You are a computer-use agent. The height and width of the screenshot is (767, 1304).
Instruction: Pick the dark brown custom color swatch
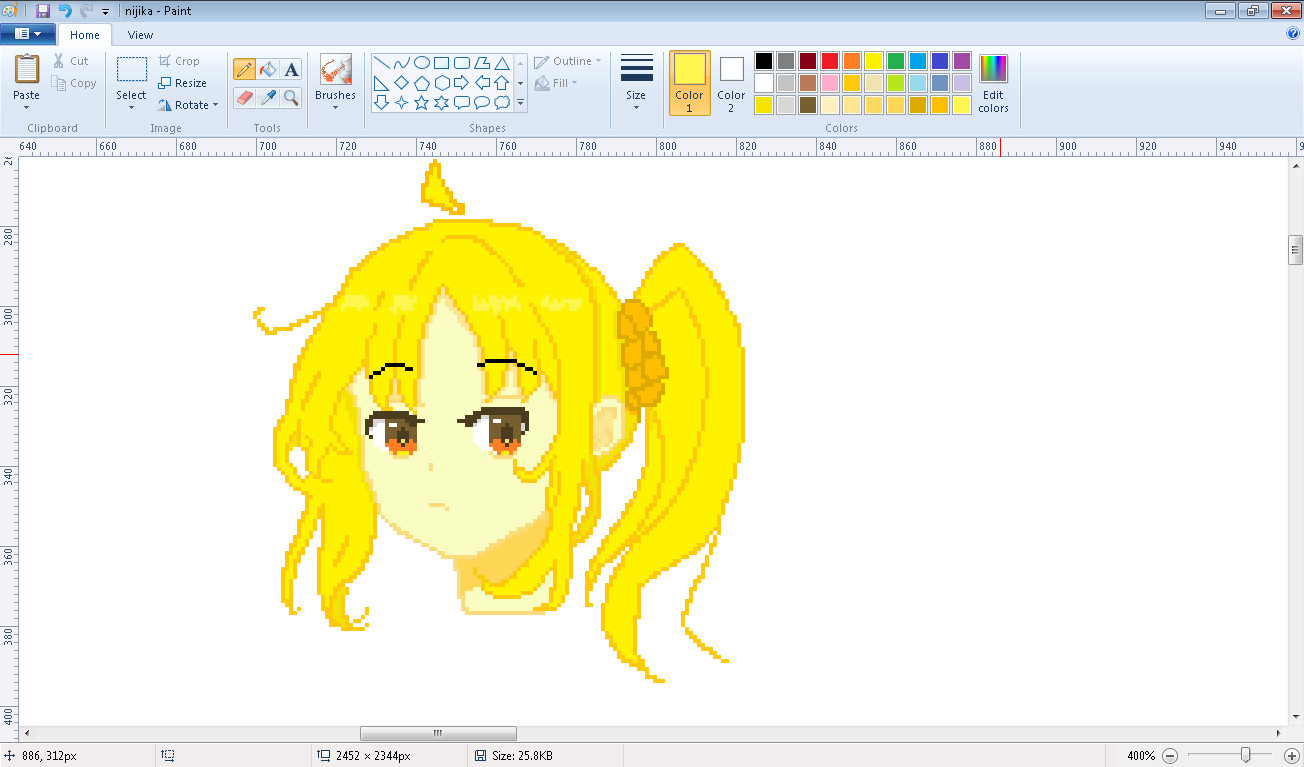(808, 105)
